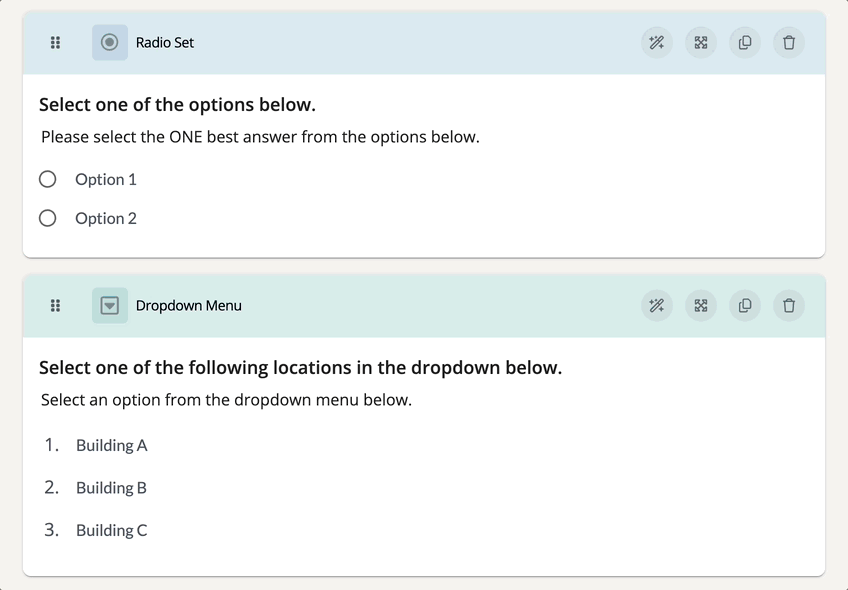
Task: Click the Radio Set drag handle
Action: point(55,43)
